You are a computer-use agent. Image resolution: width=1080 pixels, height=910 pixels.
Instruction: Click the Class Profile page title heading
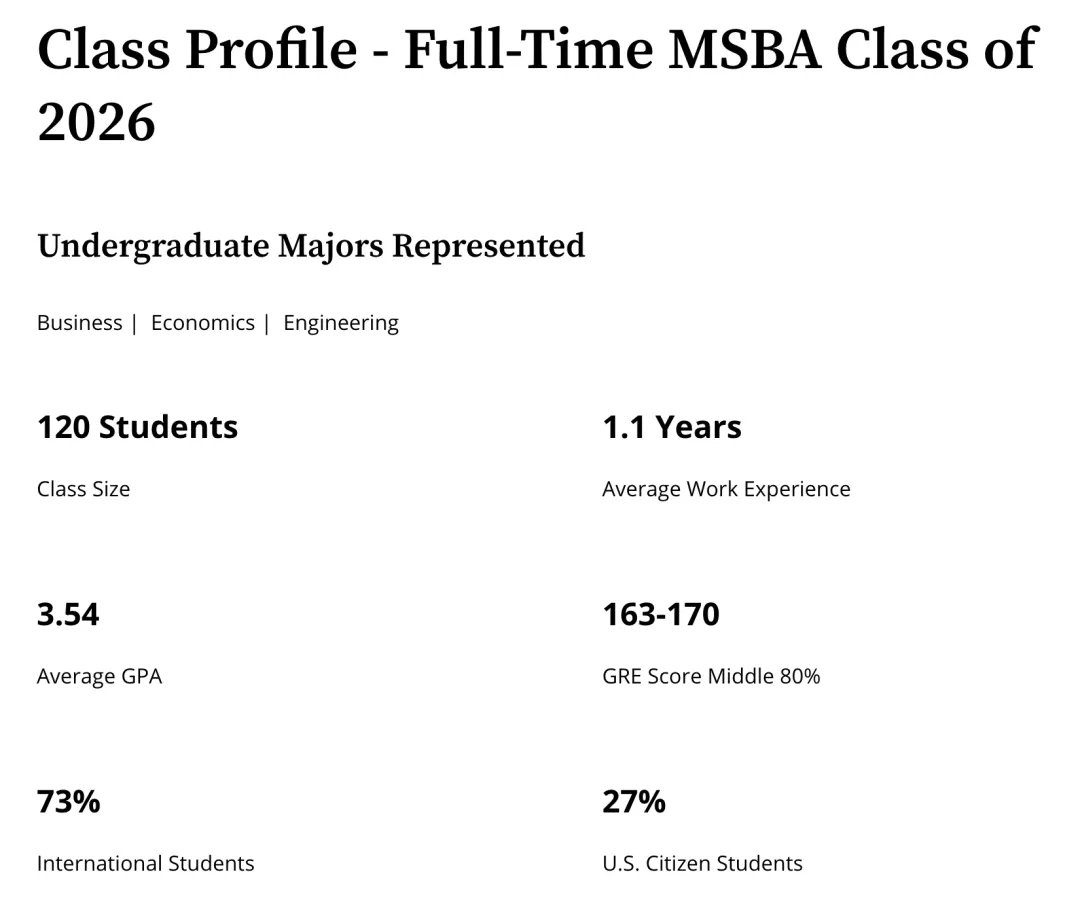537,50
